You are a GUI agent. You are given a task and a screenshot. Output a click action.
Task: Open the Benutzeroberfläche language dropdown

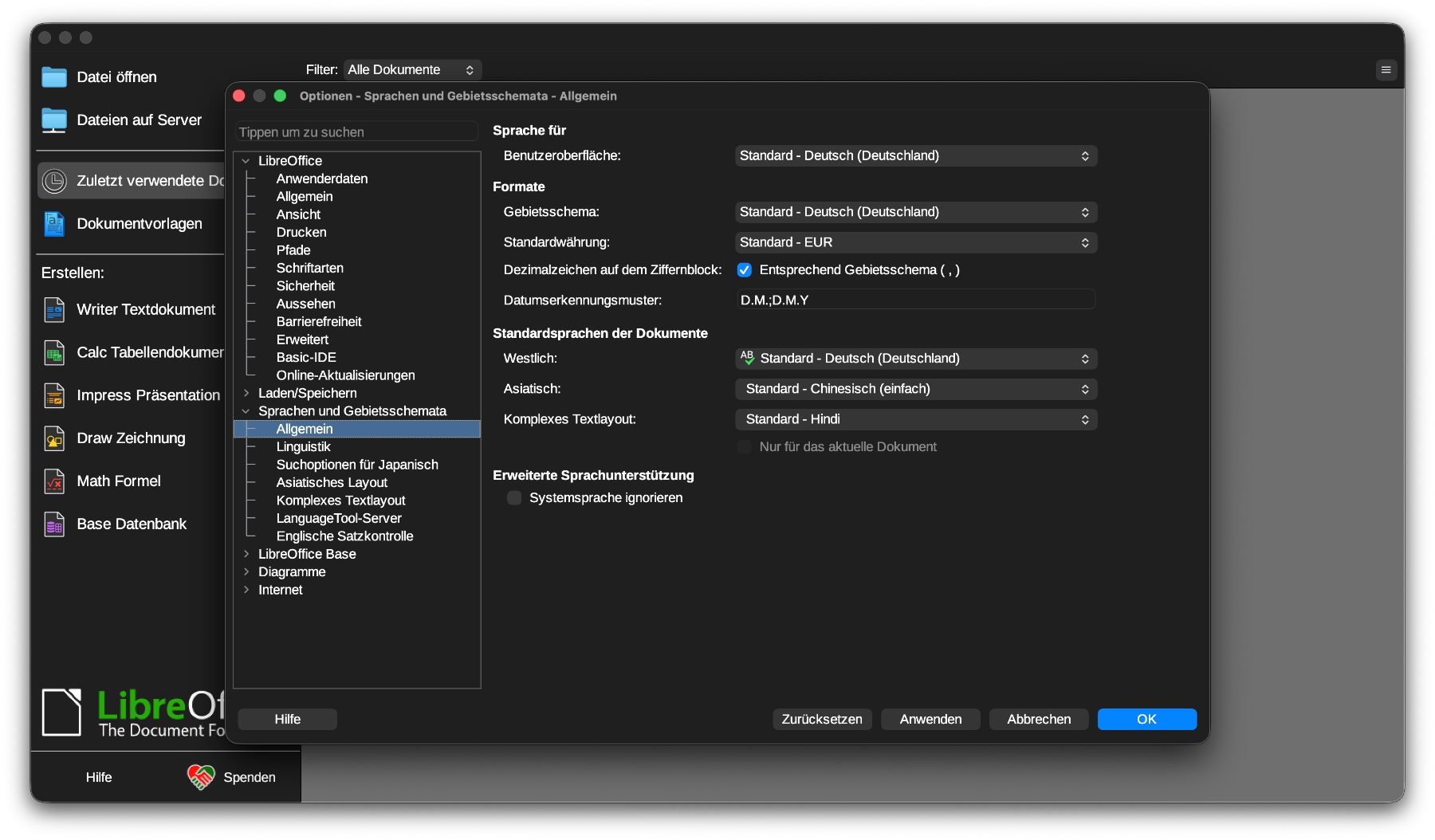click(915, 156)
